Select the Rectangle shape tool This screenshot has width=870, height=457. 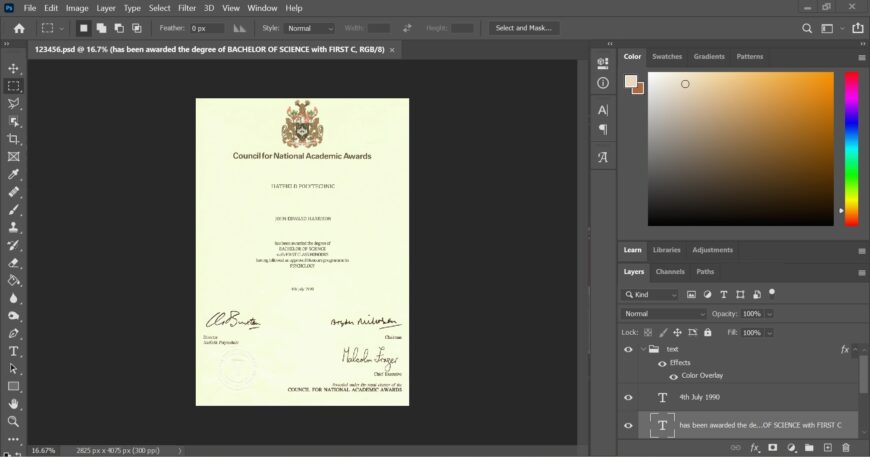coord(13,387)
